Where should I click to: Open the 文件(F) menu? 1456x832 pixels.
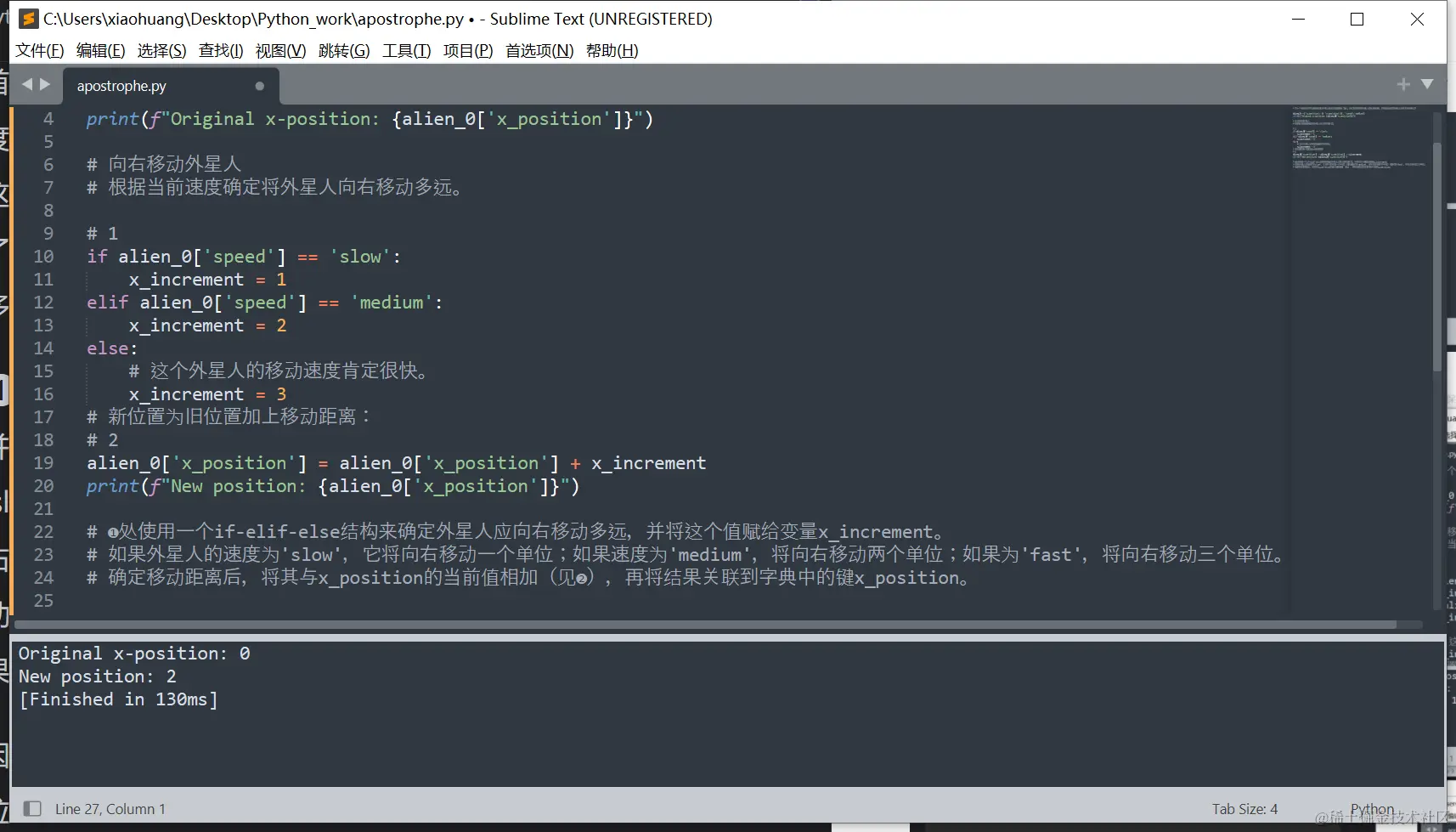click(40, 50)
